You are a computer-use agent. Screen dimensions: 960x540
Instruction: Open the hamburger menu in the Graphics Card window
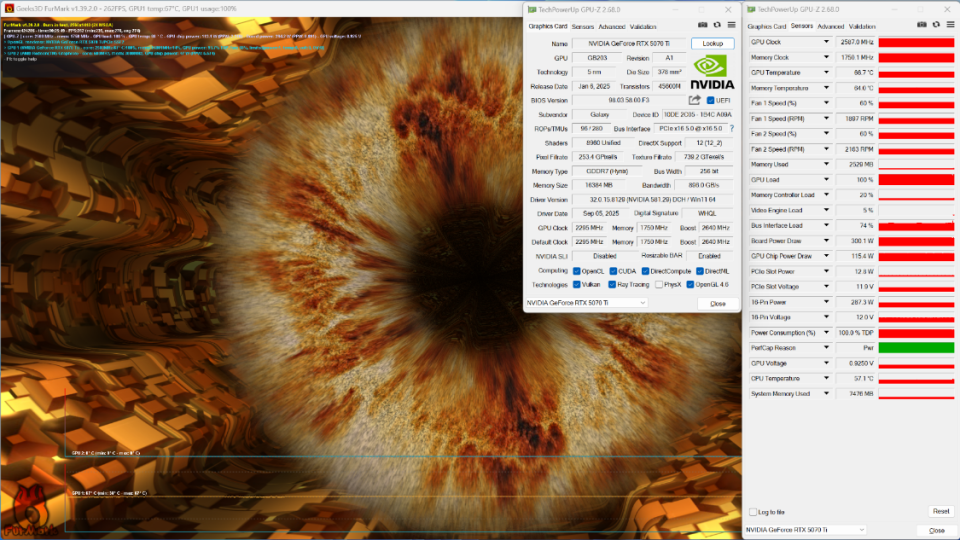click(x=731, y=25)
